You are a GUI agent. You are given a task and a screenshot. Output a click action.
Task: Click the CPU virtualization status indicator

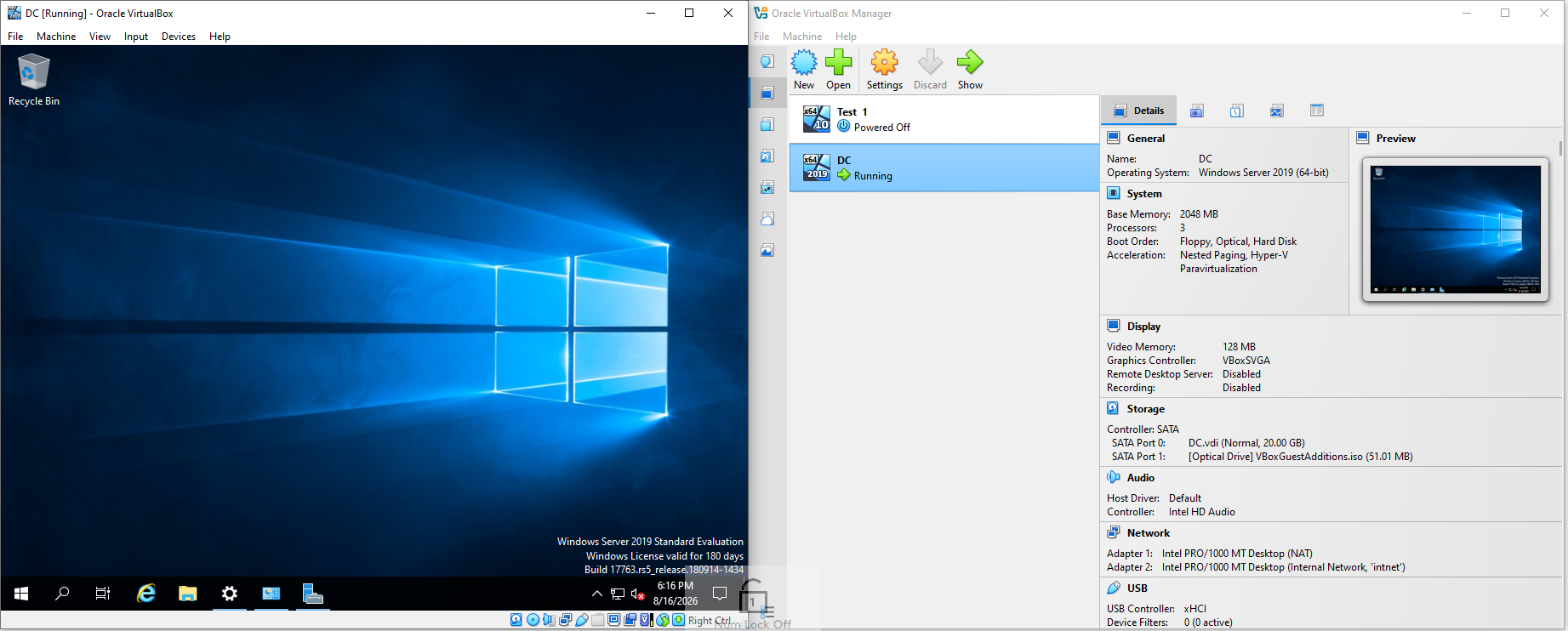pyautogui.click(x=647, y=620)
